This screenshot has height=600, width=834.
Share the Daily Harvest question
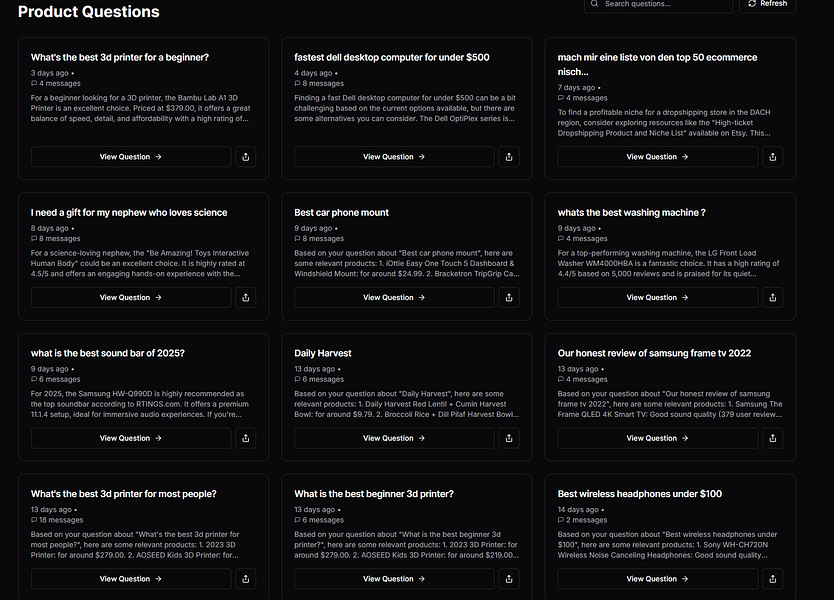pos(509,438)
